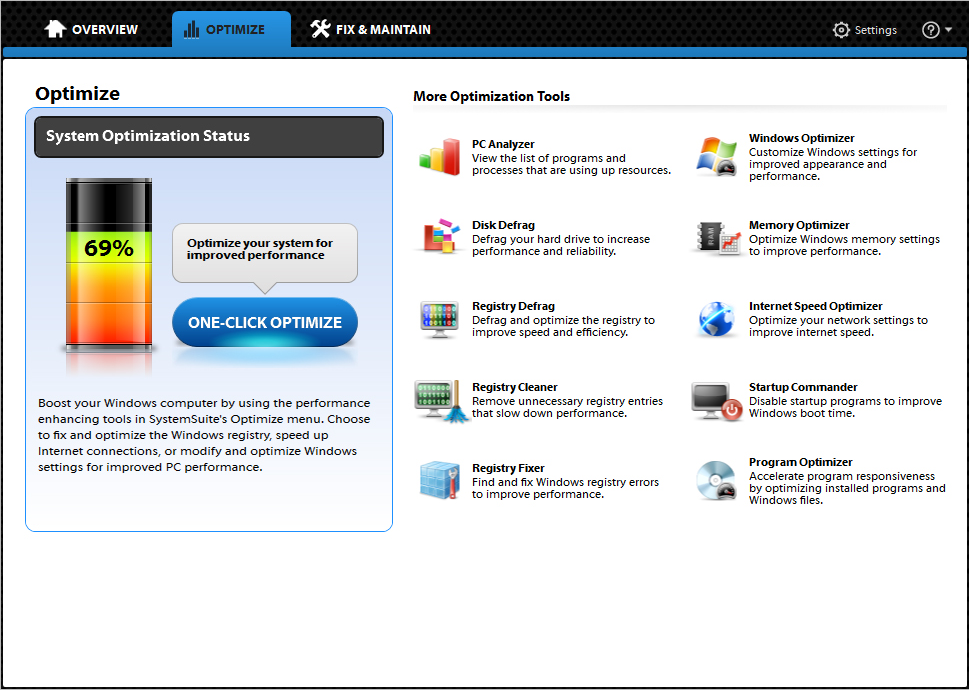The height and width of the screenshot is (690, 969).
Task: Switch to the Overview tab
Action: pyautogui.click(x=91, y=30)
